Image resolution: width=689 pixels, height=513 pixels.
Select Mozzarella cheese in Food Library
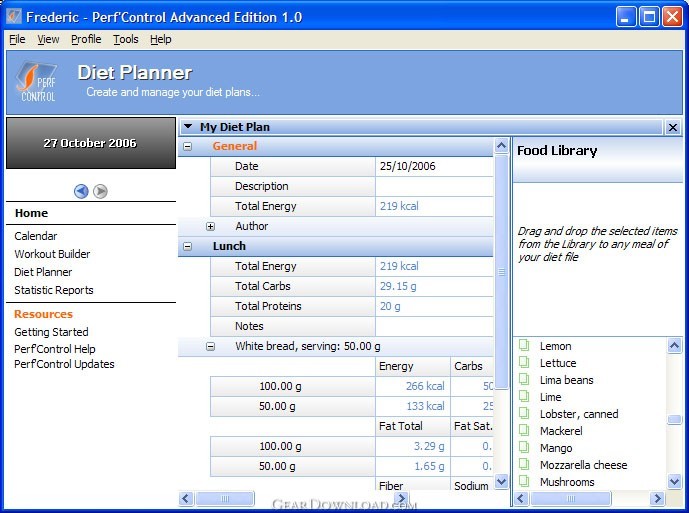click(x=584, y=465)
